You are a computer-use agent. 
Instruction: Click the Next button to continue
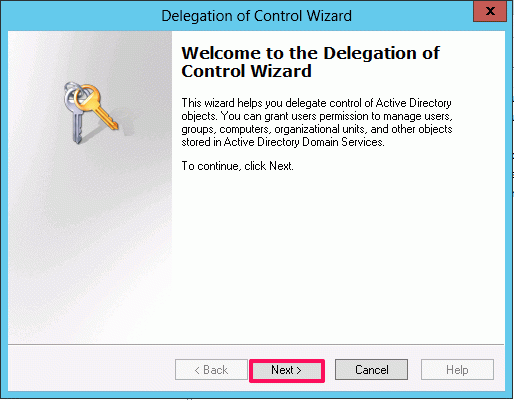coord(287,370)
